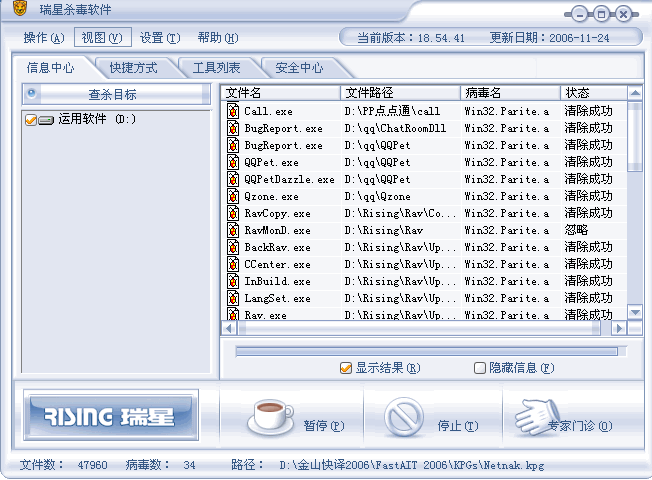The height and width of the screenshot is (480, 652).
Task: Select the 运用软件 (D:) scan target label
Action: (x=97, y=119)
